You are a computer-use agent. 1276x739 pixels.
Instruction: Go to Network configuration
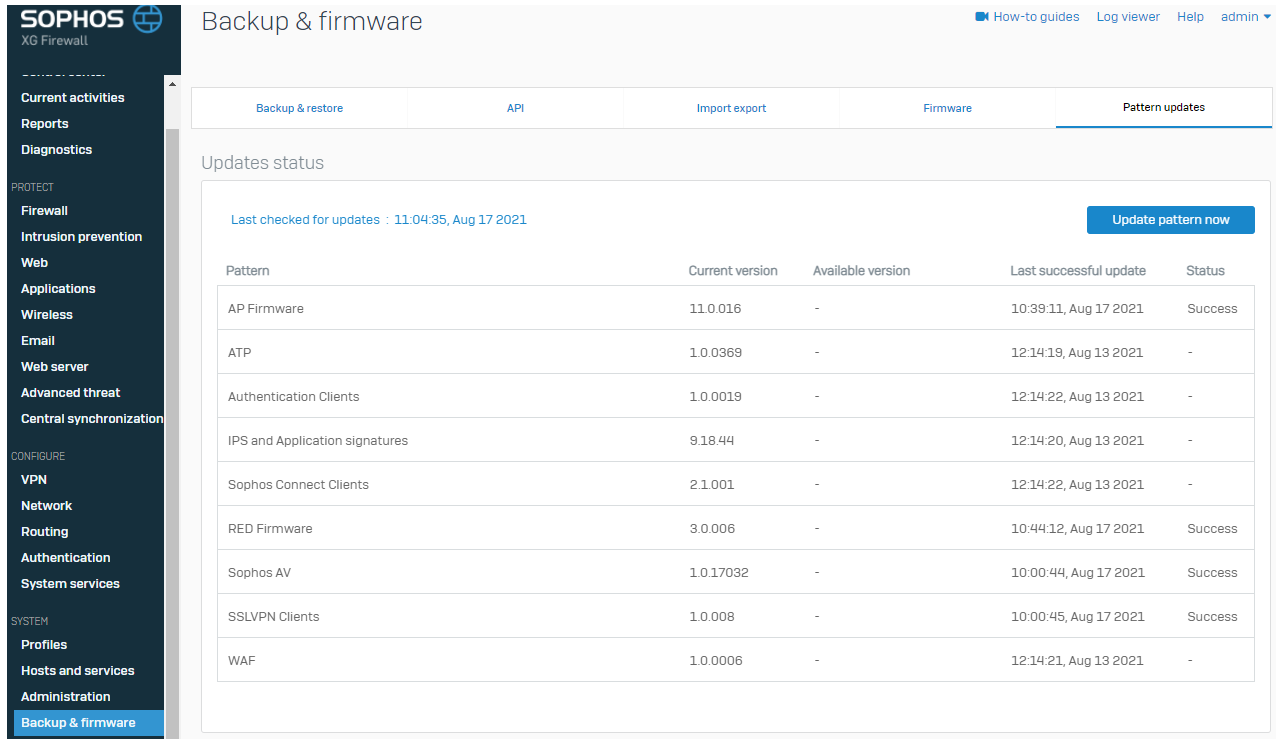[47, 506]
